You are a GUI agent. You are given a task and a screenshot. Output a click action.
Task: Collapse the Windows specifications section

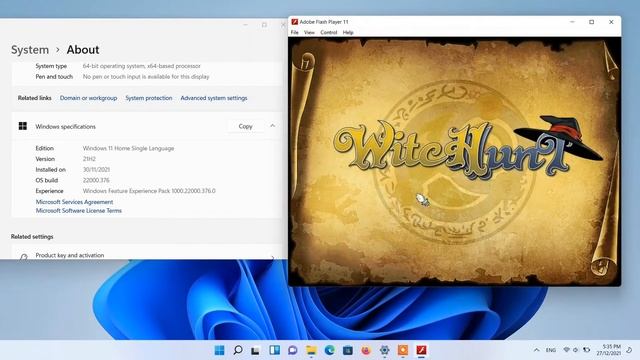[x=273, y=126]
